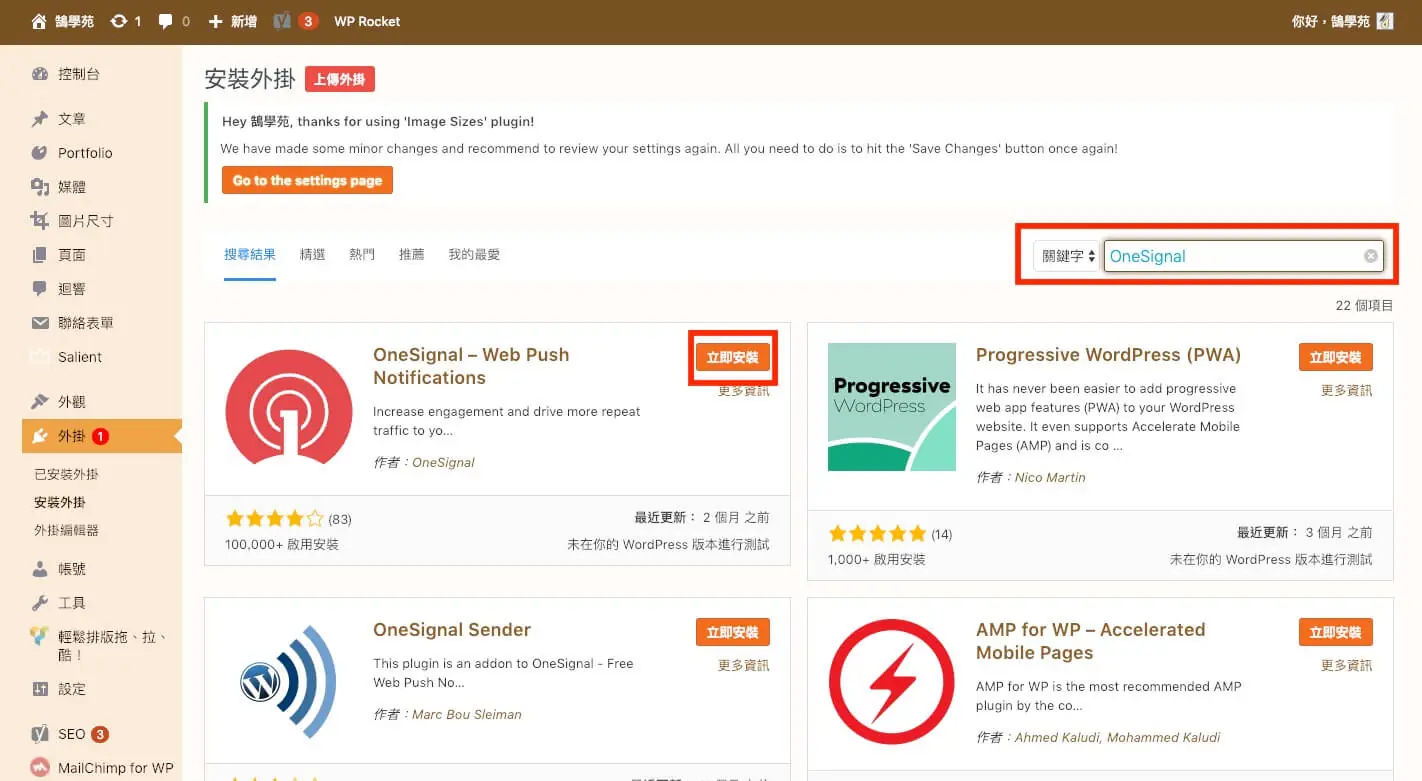
Task: Click Go to the settings page button
Action: point(308,180)
